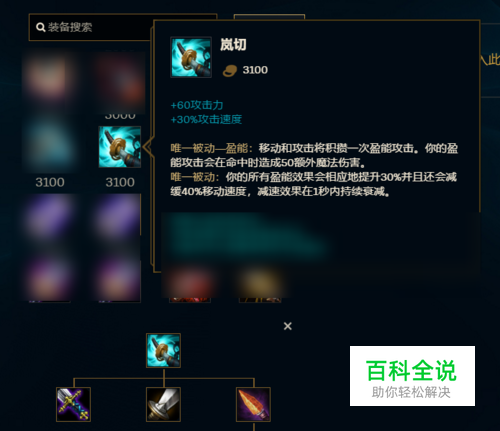Image resolution: width=500 pixels, height=431 pixels.
Task: Click the blurred red item under the tooltip
Action: pyautogui.click(x=190, y=283)
